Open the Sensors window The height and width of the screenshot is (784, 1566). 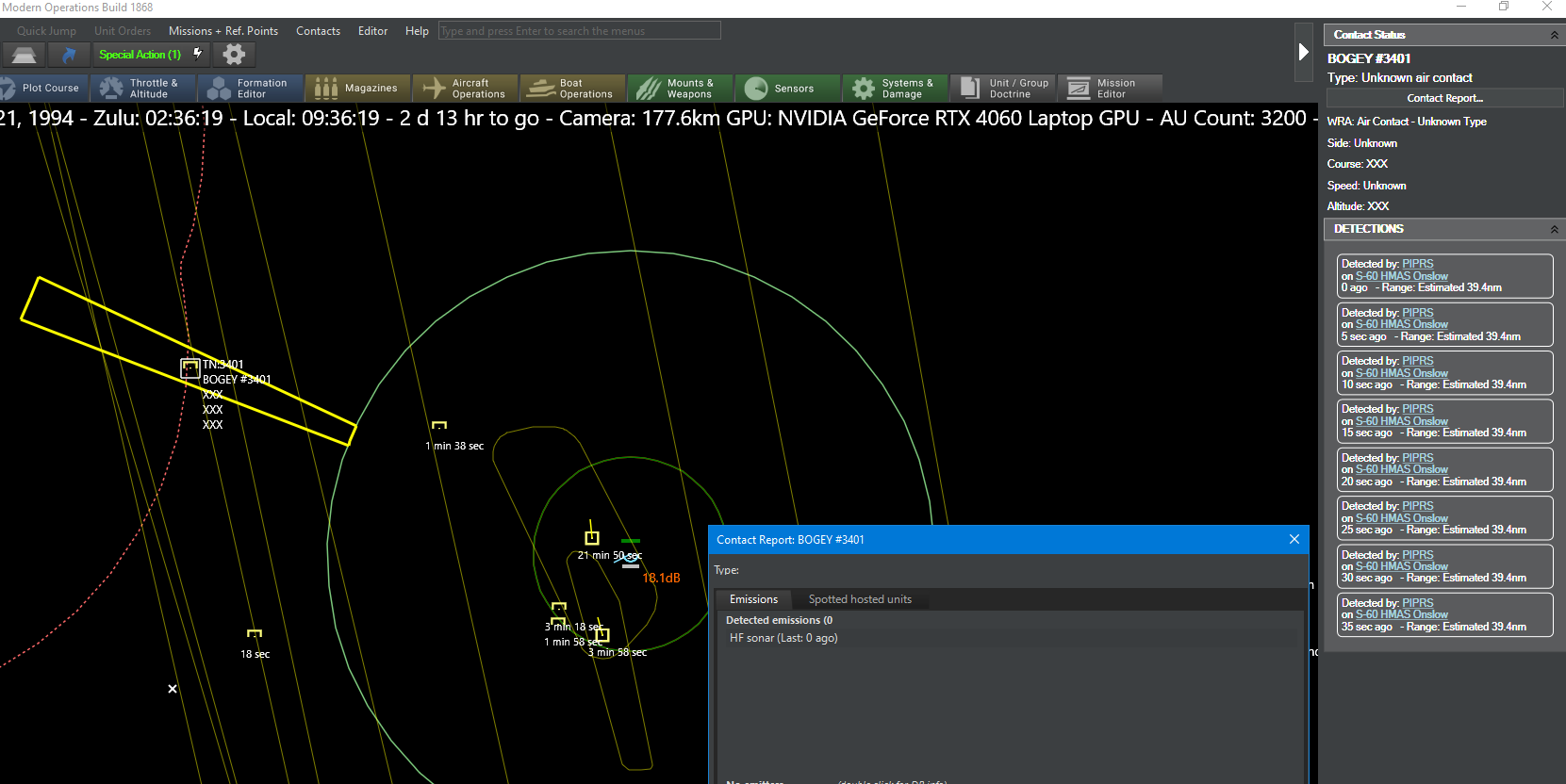click(x=788, y=89)
